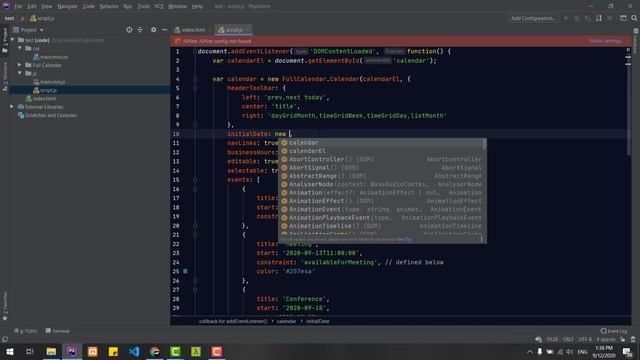Click the completion popup scrollbar
This screenshot has height=360, width=640.
point(484,144)
